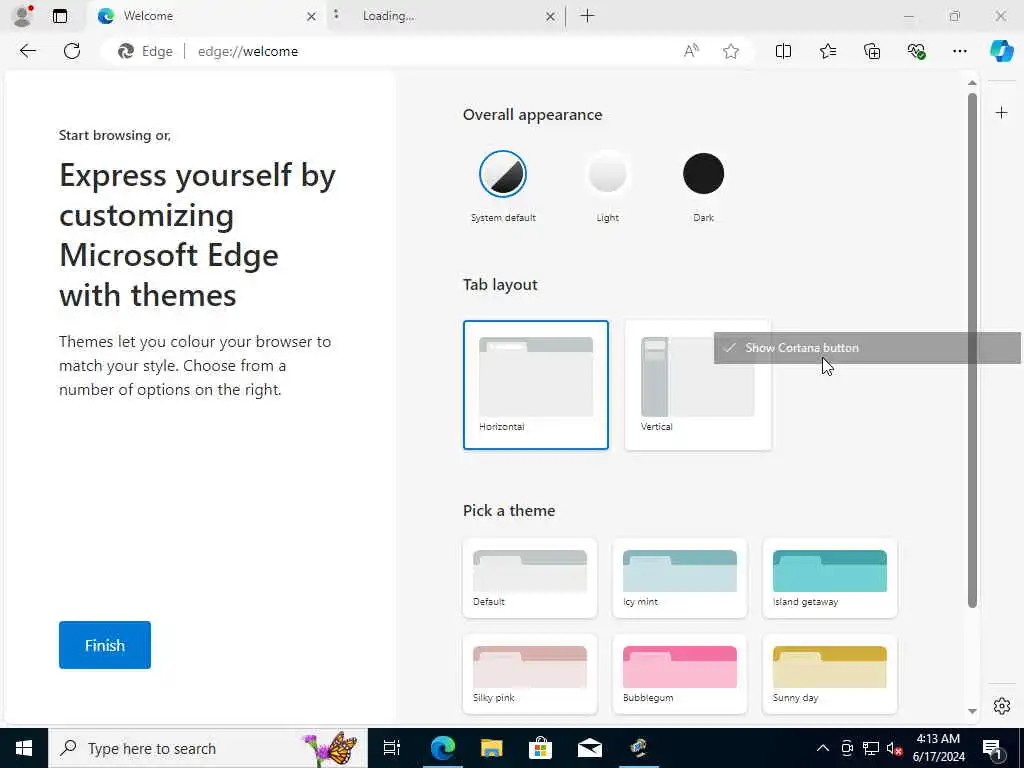The width and height of the screenshot is (1024, 768).
Task: Open the network tray icon
Action: pyautogui.click(x=871, y=748)
